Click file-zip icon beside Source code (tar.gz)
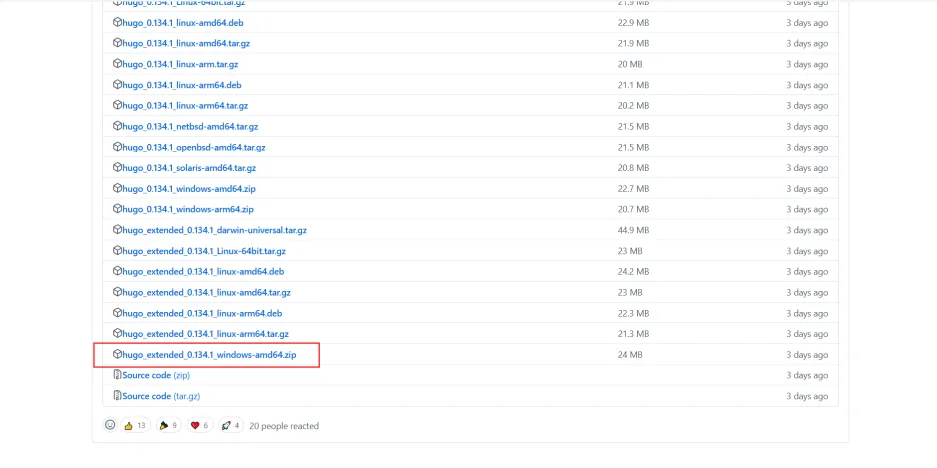937x468 pixels. pyautogui.click(x=117, y=396)
